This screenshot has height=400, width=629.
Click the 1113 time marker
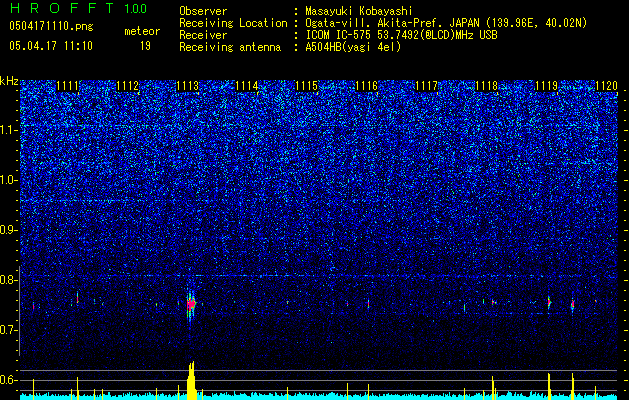coord(187,86)
